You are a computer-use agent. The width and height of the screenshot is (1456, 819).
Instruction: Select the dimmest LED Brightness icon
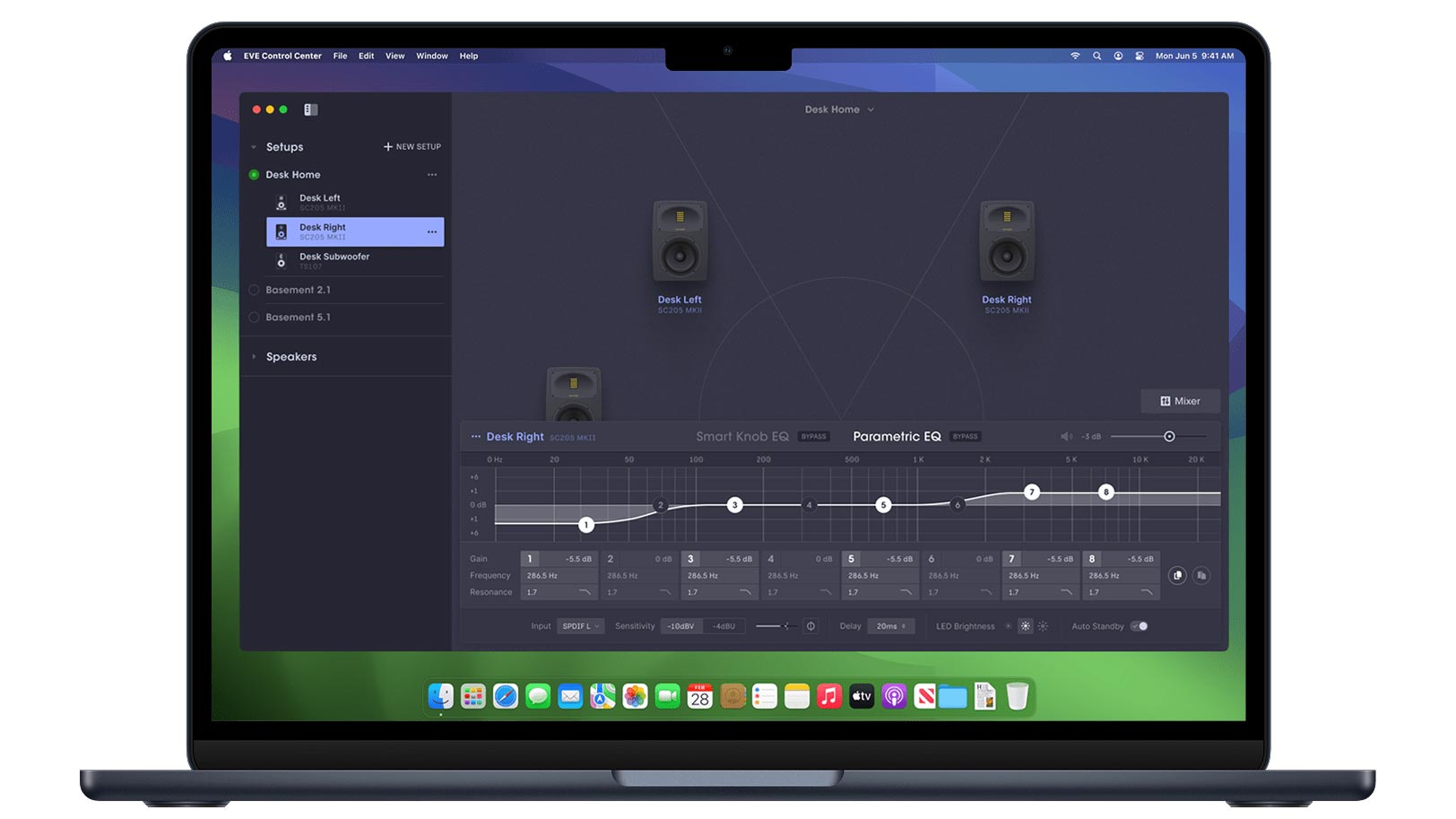pos(1009,627)
